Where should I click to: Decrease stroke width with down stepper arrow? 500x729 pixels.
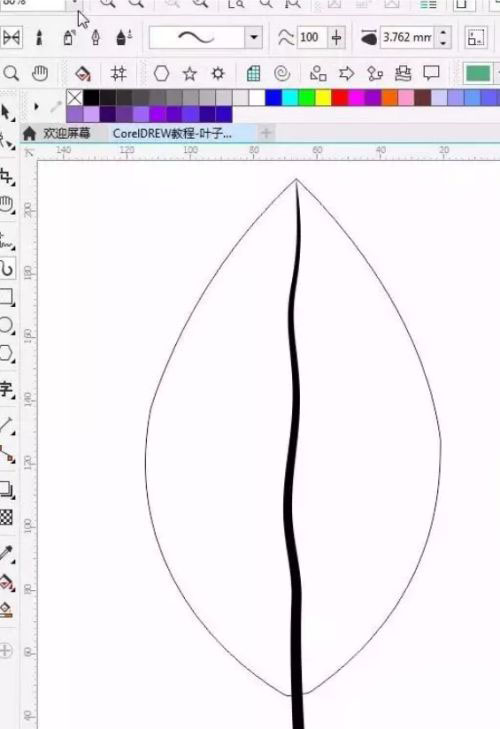coord(443,43)
